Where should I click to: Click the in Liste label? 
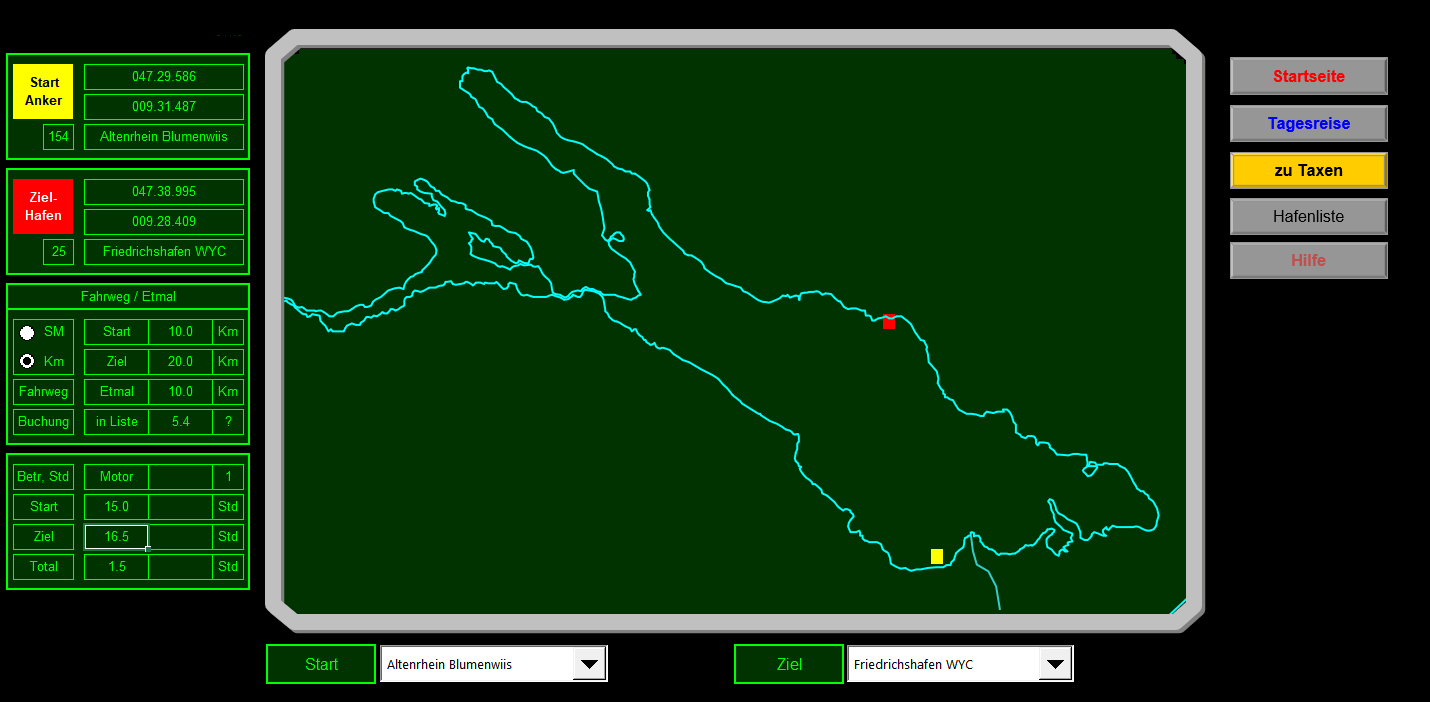(x=116, y=421)
